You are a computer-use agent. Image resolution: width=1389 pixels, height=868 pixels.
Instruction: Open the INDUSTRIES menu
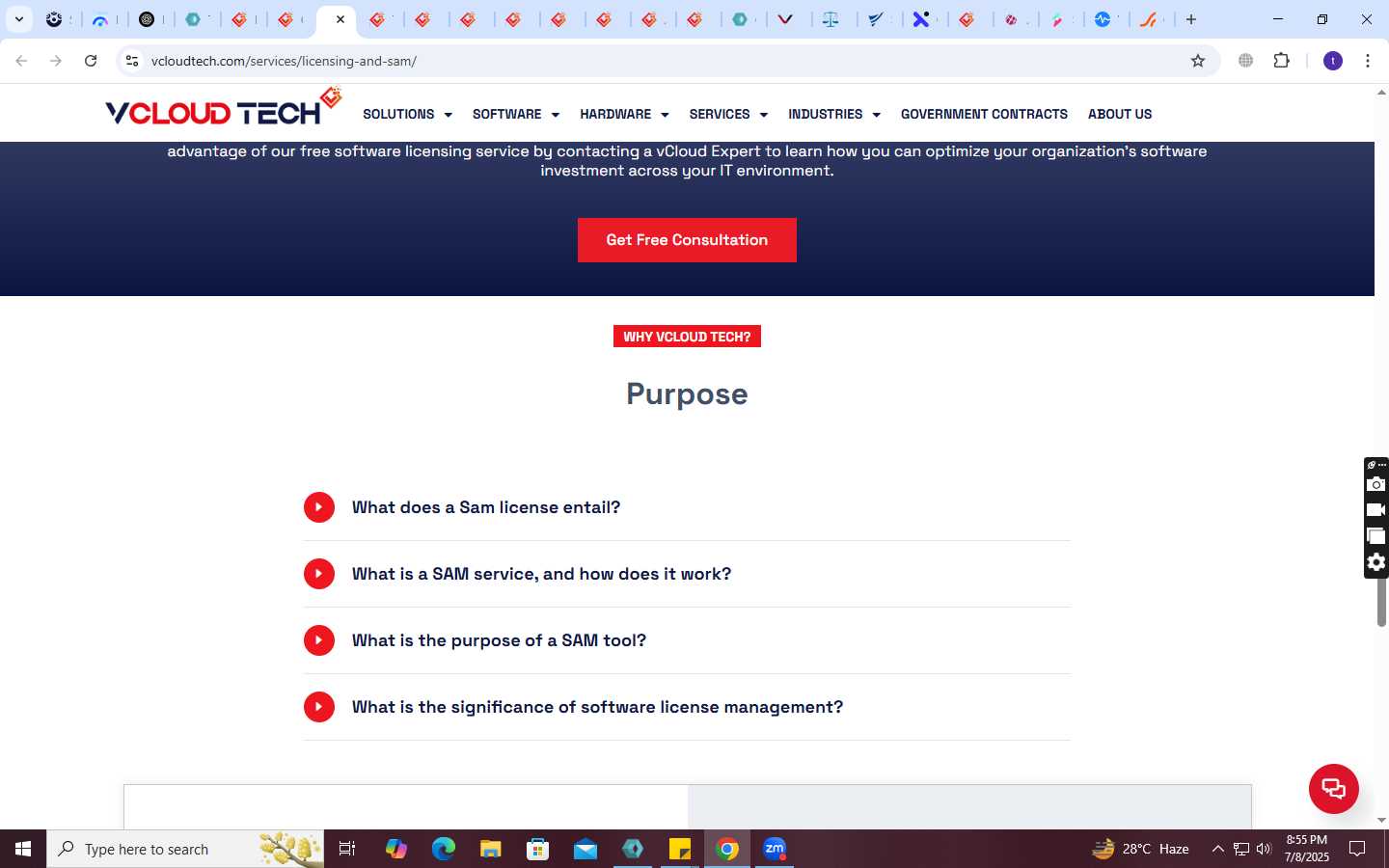834,114
